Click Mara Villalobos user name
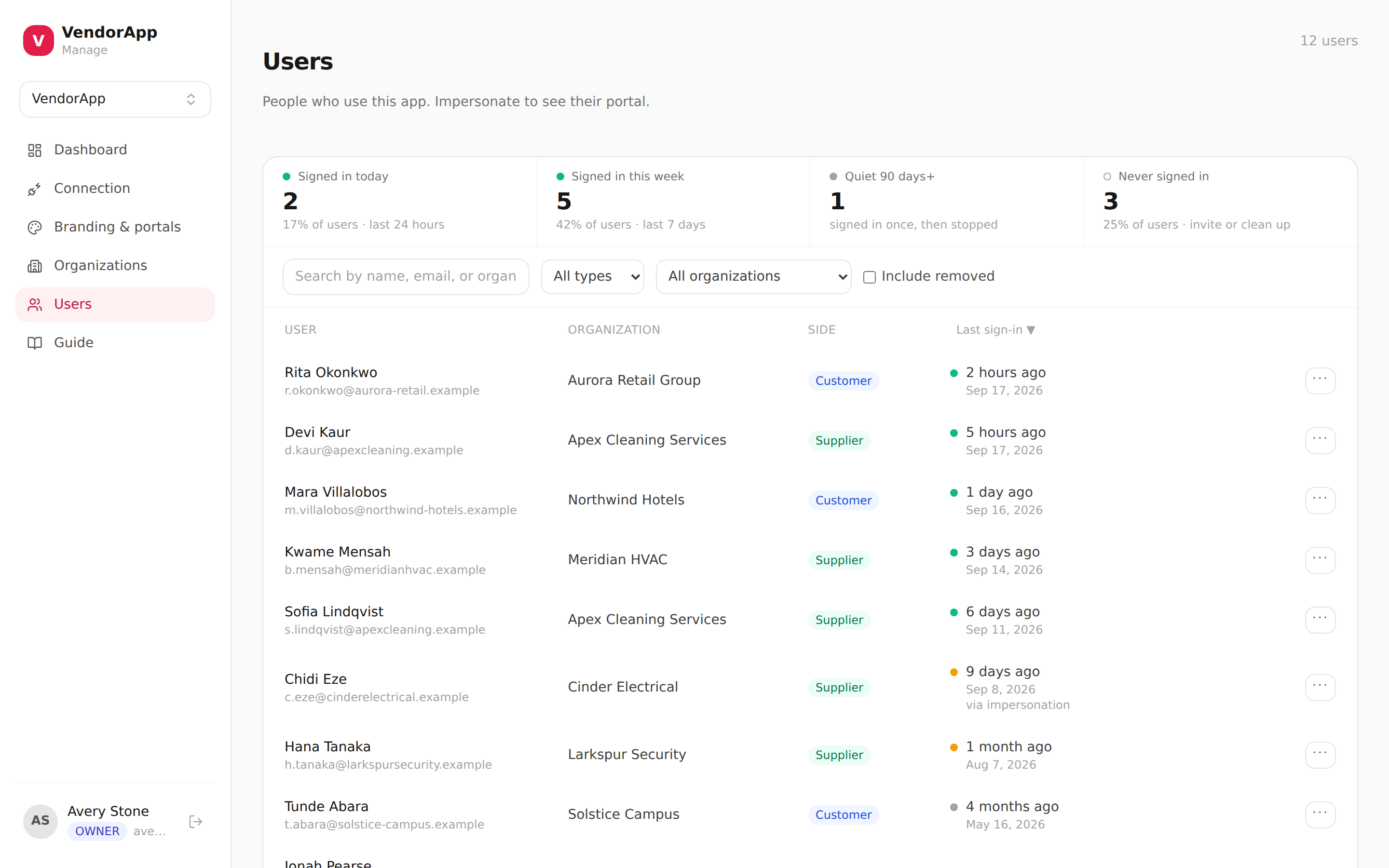The image size is (1389, 868). (336, 492)
